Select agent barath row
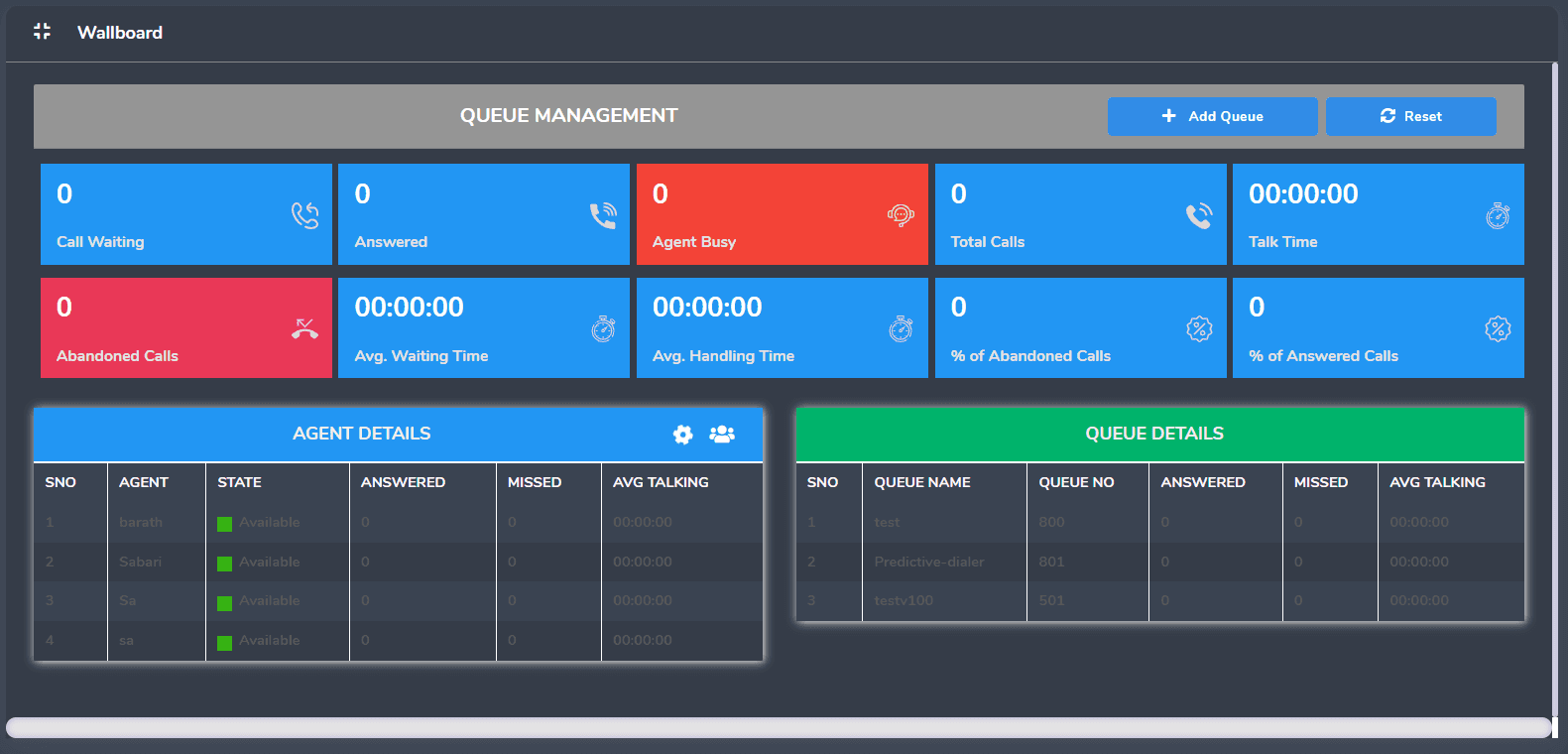1568x754 pixels. pos(398,522)
